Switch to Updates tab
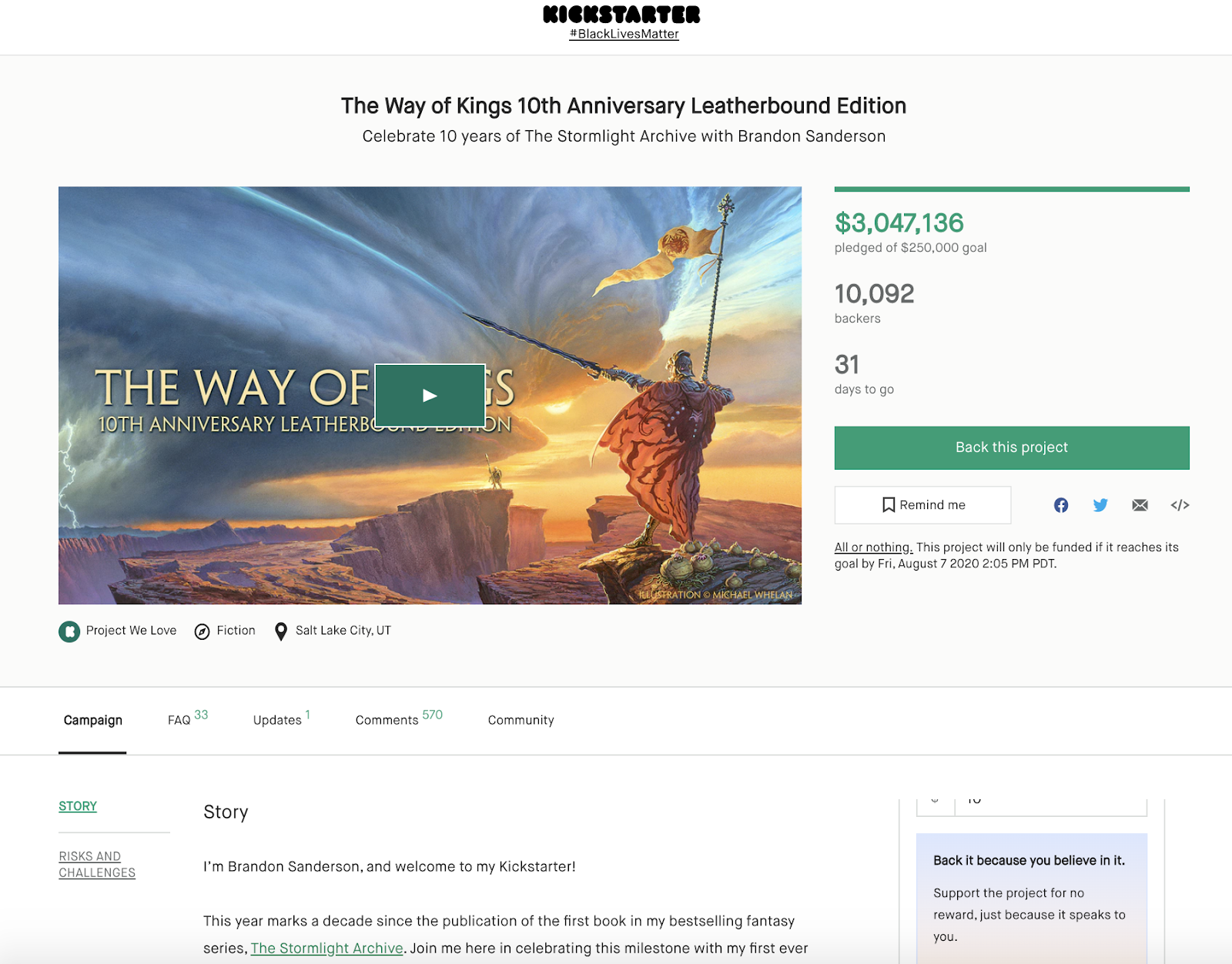1232x964 pixels. [281, 719]
